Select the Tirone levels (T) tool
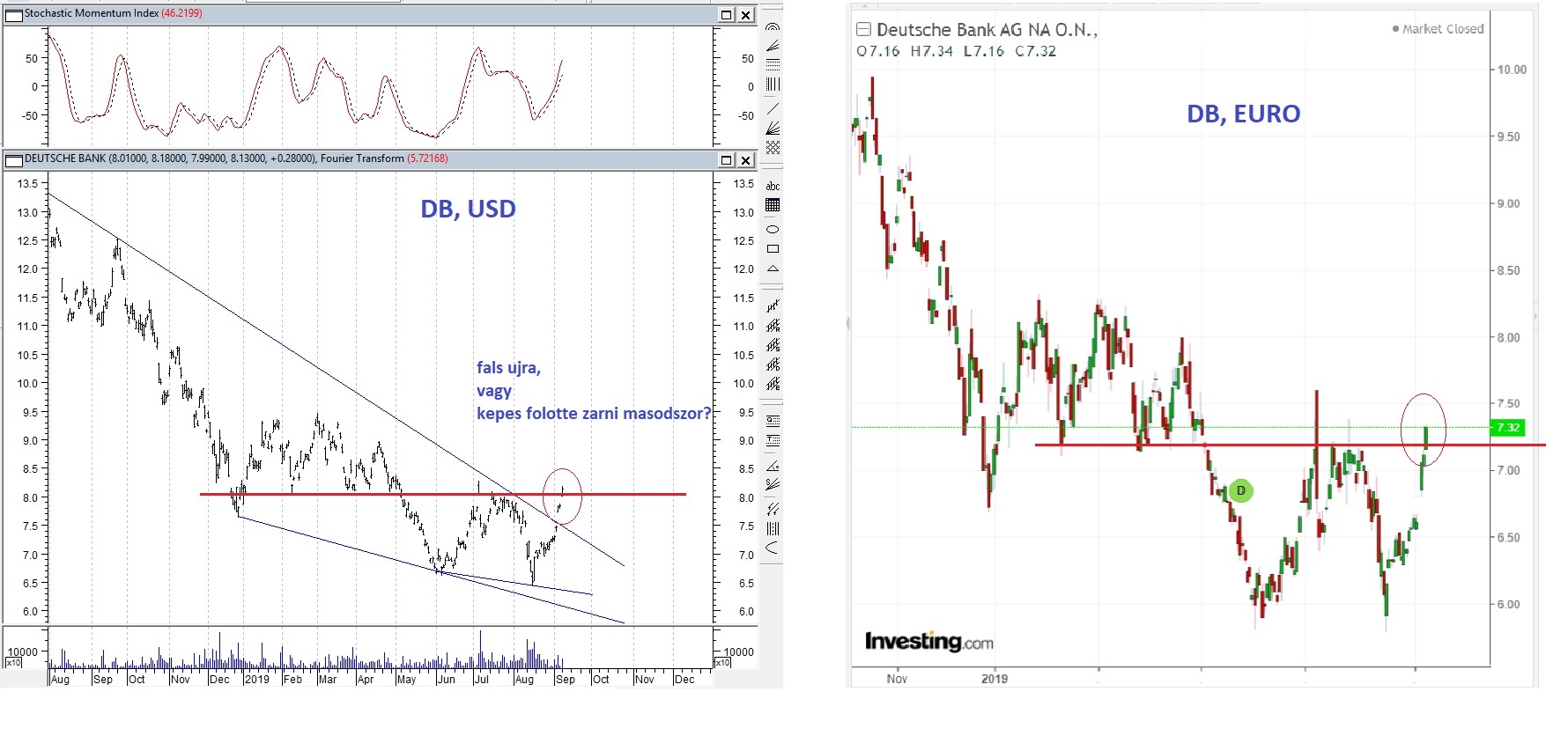 [x=773, y=439]
